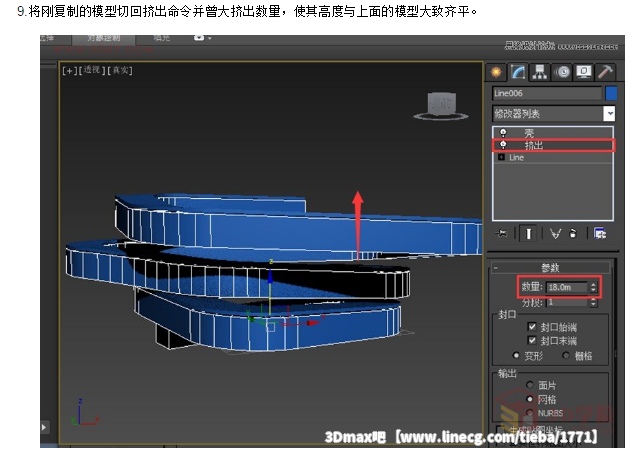The width and height of the screenshot is (637, 456).
Task: Toggle 封口末端 checkbox
Action: tap(532, 341)
